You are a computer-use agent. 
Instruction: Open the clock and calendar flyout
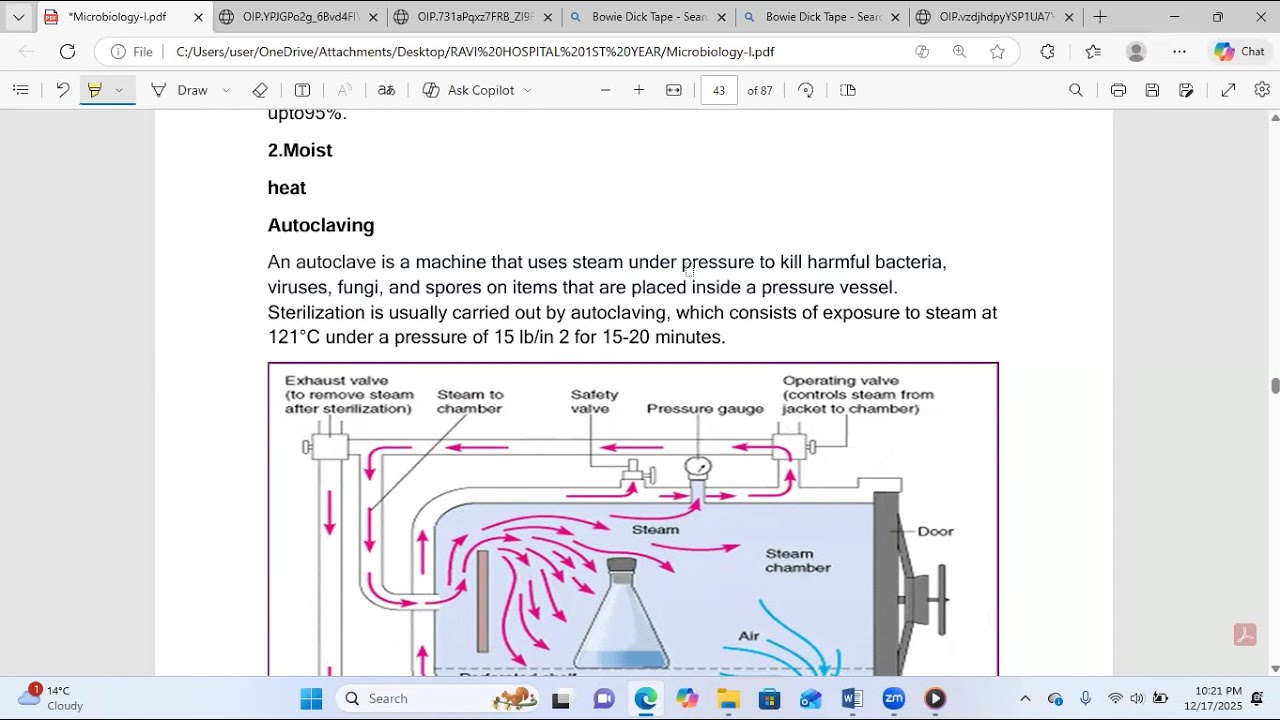[1218, 698]
